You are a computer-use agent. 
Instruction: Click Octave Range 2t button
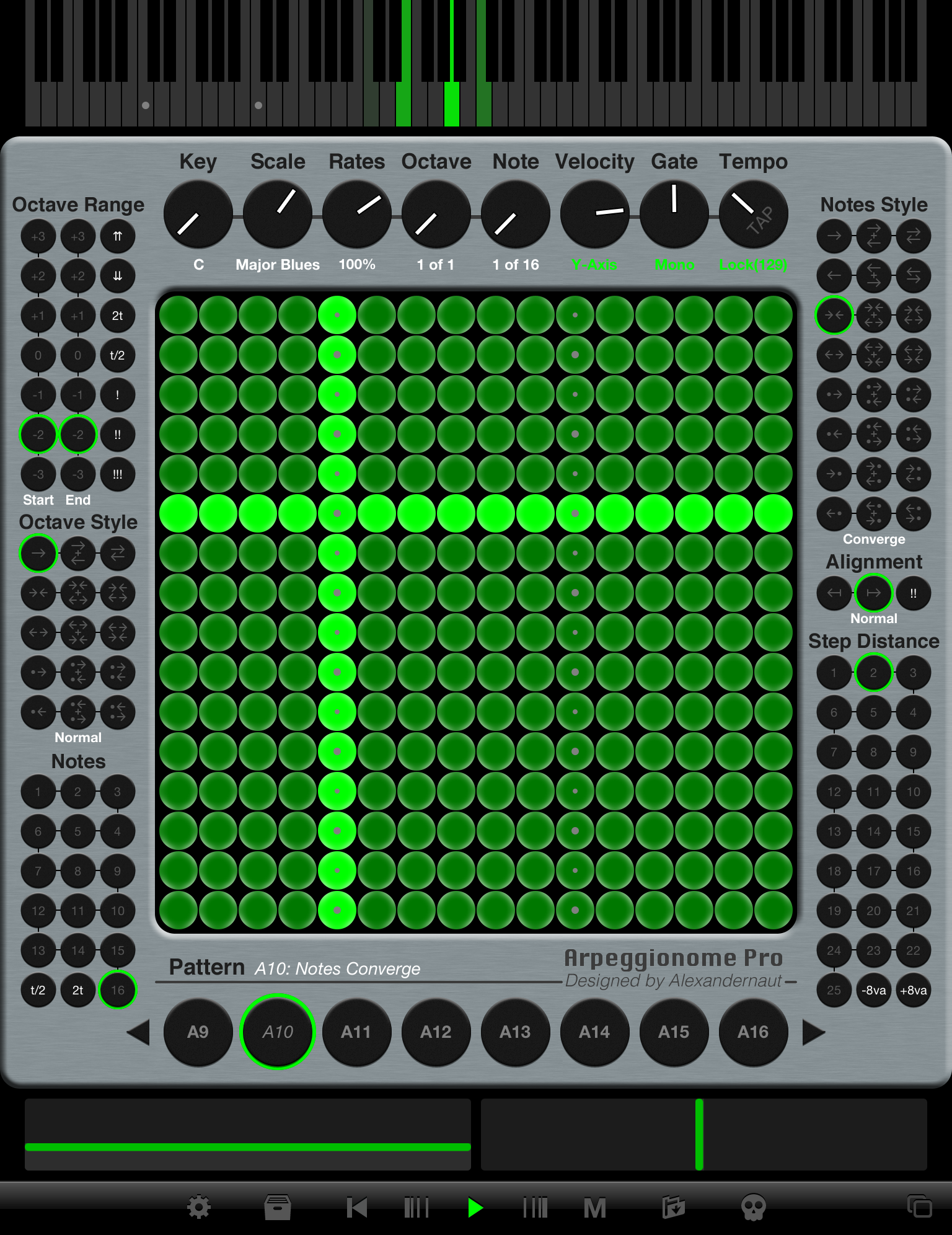(x=117, y=316)
